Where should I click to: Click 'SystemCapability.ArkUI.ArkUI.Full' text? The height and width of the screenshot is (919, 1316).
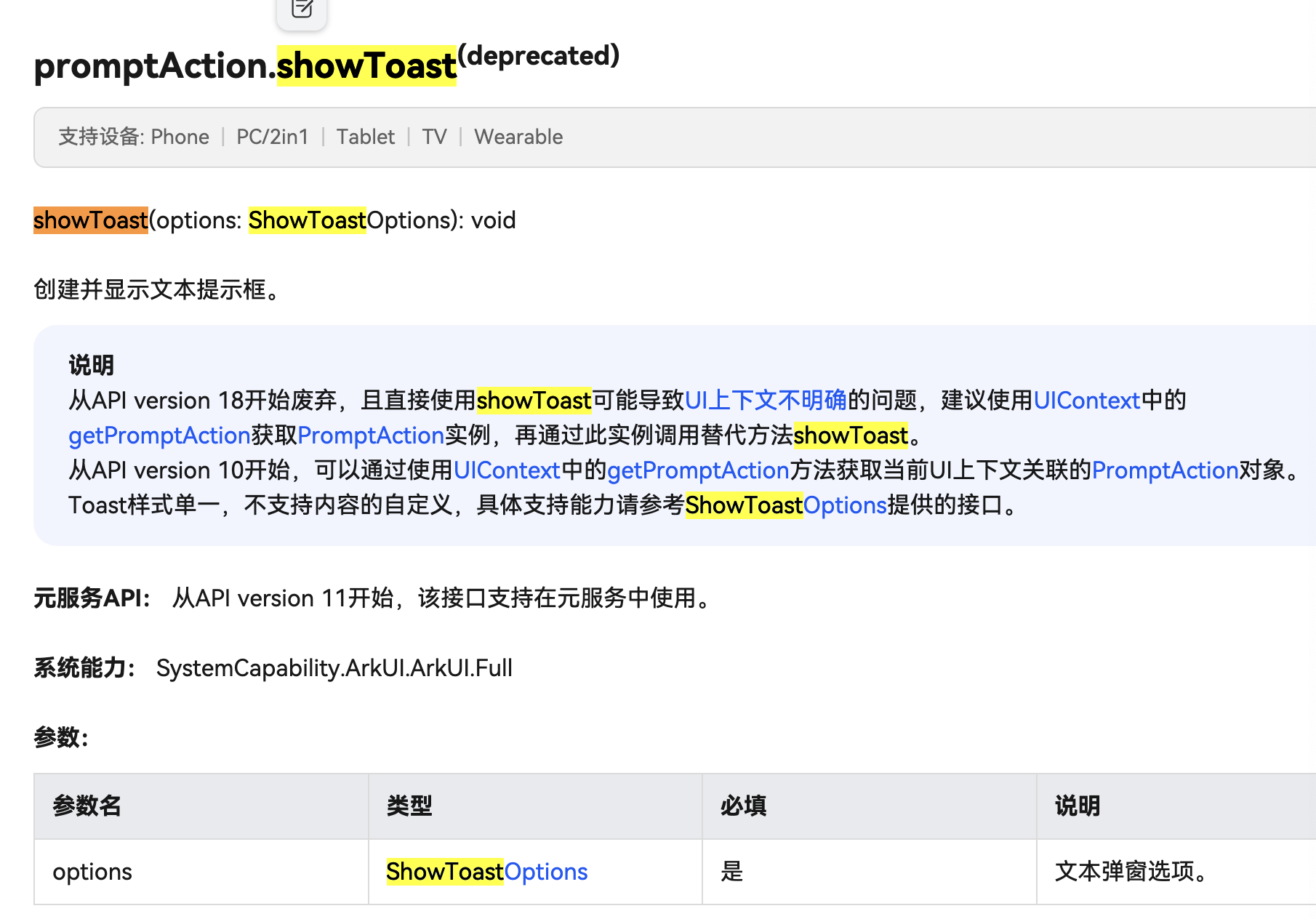point(334,667)
